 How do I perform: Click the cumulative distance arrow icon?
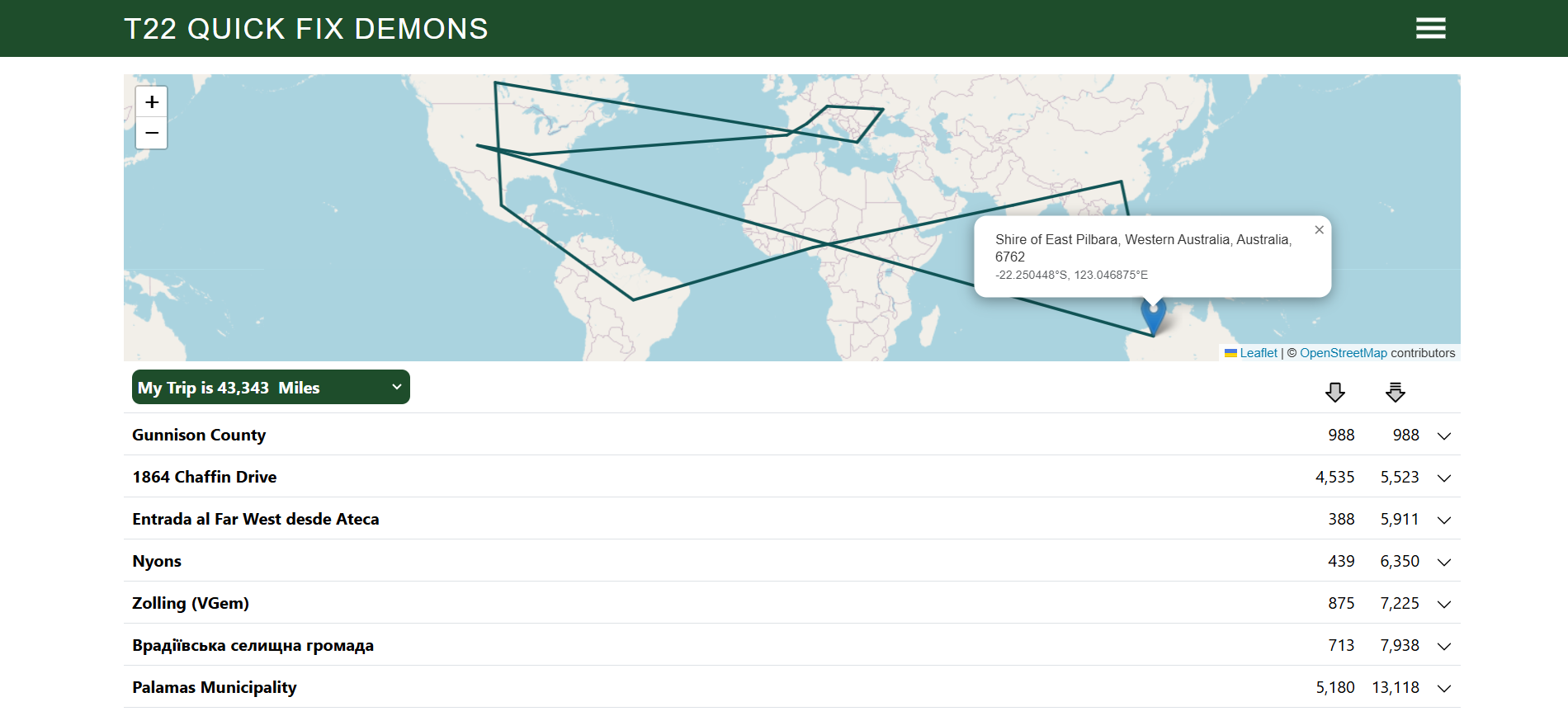coord(1395,392)
